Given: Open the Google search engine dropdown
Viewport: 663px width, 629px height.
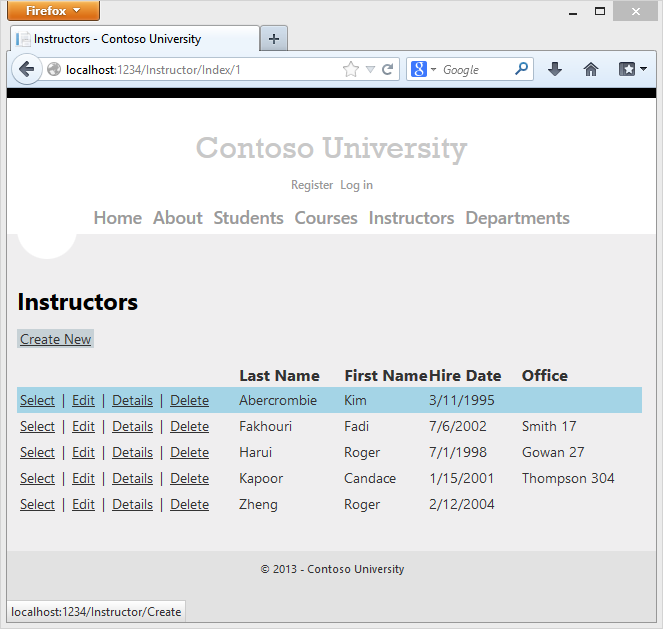Looking at the screenshot, I should 424,70.
